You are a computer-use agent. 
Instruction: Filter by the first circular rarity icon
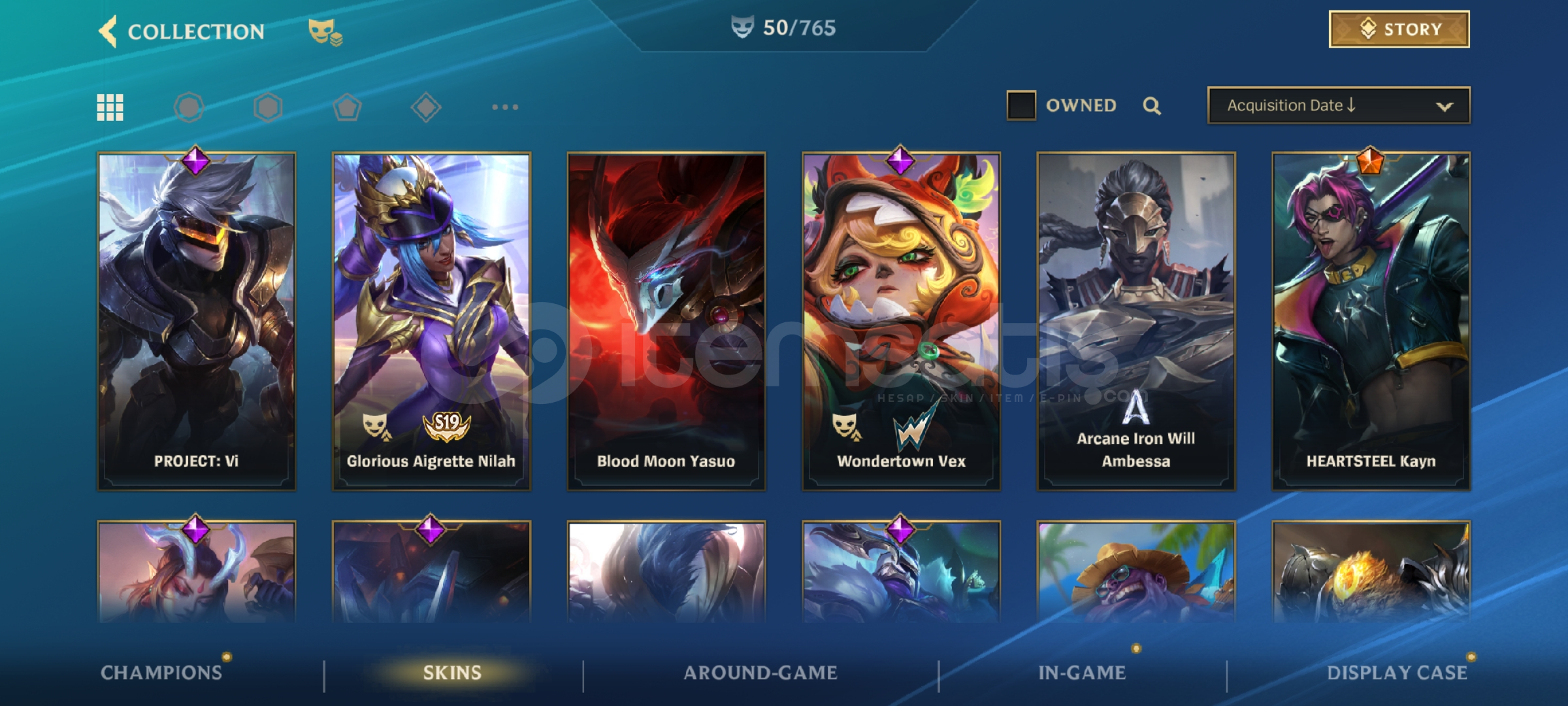click(189, 107)
